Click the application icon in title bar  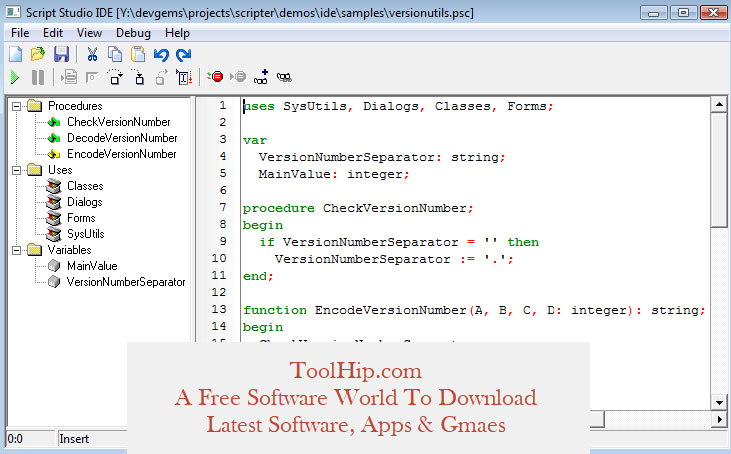coord(13,12)
